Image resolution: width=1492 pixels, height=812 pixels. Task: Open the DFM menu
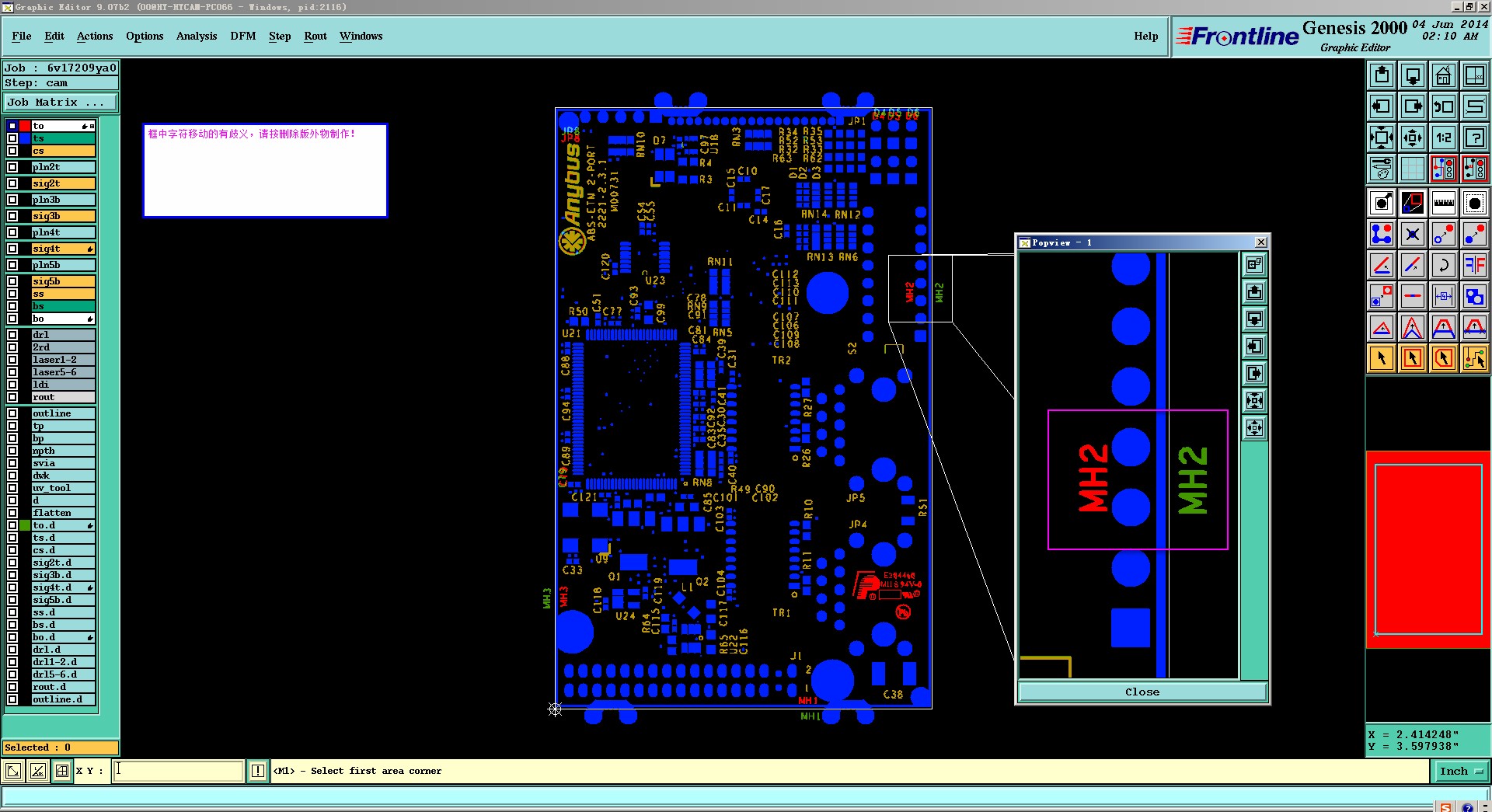click(243, 36)
